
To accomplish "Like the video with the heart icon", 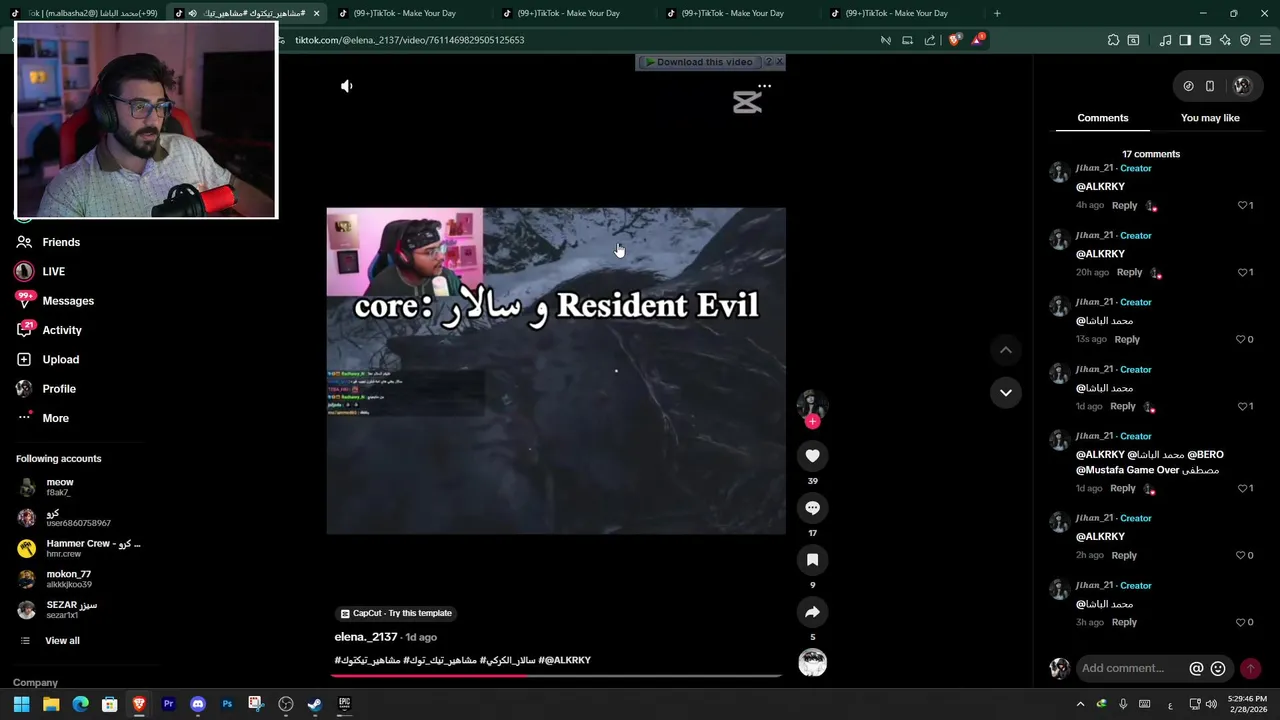I will [812, 456].
